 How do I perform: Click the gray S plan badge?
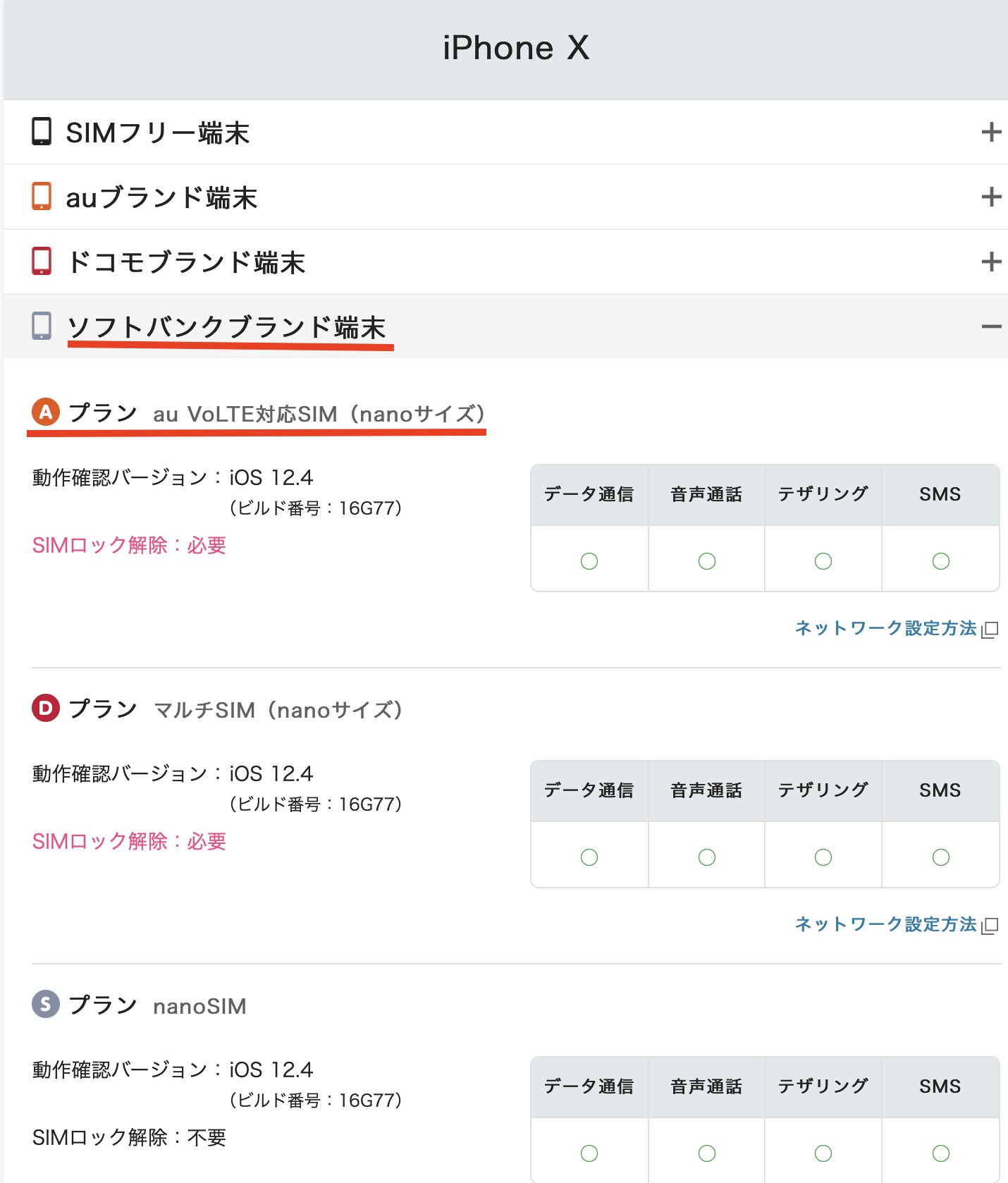click(46, 1005)
